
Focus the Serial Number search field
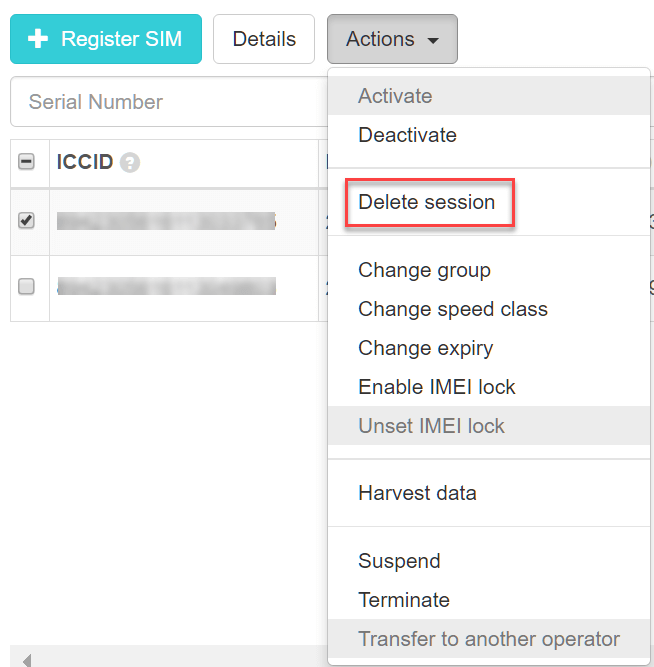point(165,102)
